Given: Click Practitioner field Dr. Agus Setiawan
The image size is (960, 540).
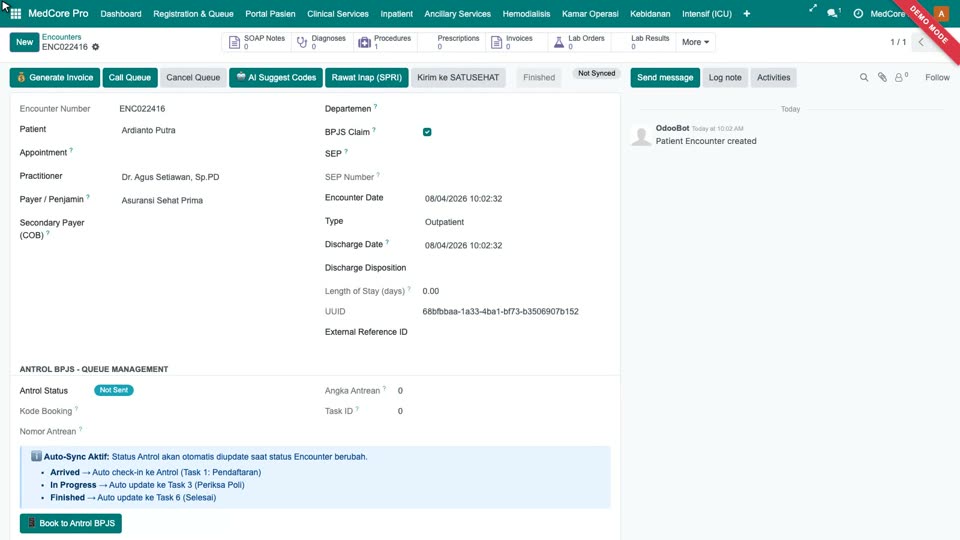Looking at the screenshot, I should [x=170, y=177].
